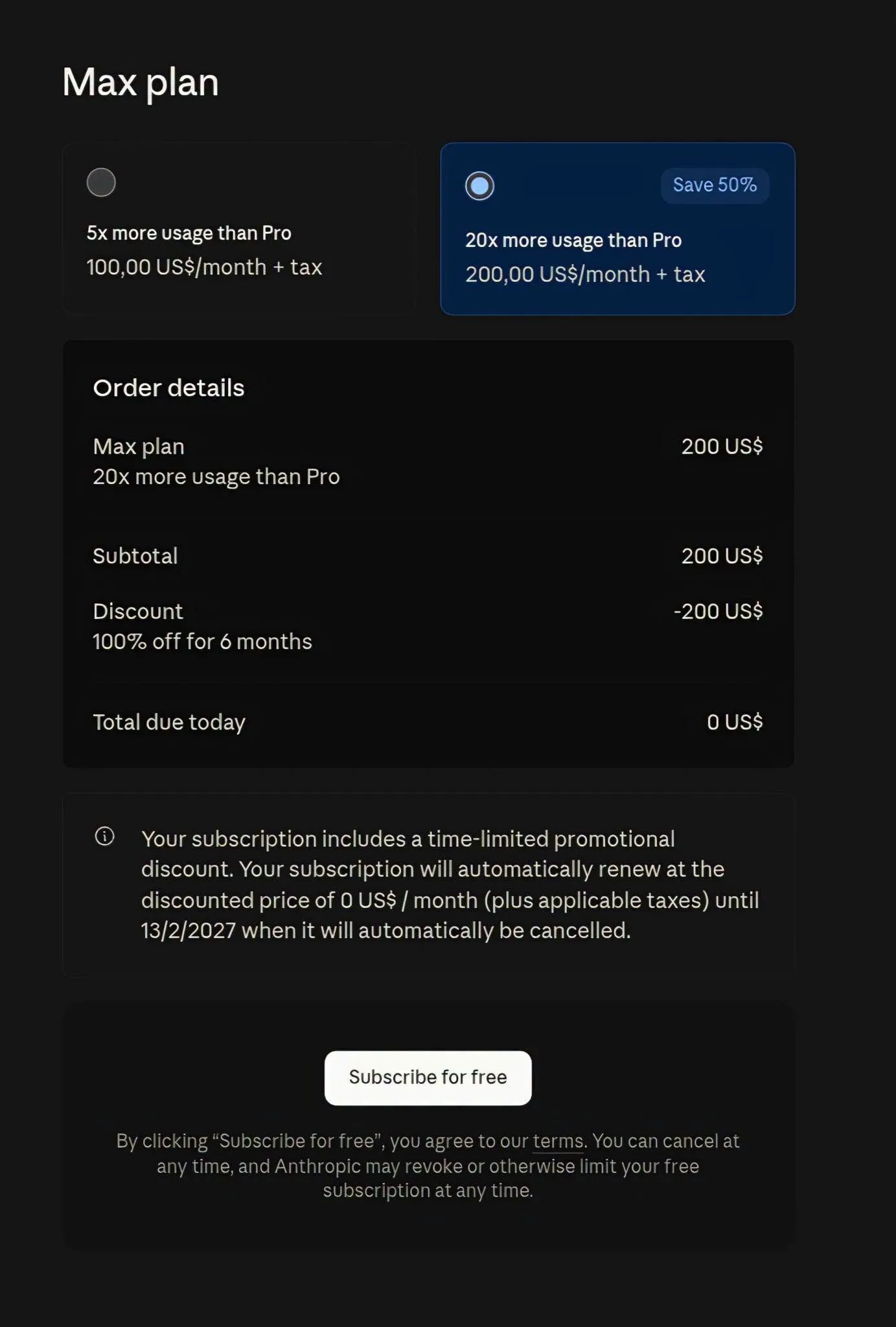Screen dimensions: 896x1327
Task: Click the 200 US$ subtotal amount
Action: [722, 556]
